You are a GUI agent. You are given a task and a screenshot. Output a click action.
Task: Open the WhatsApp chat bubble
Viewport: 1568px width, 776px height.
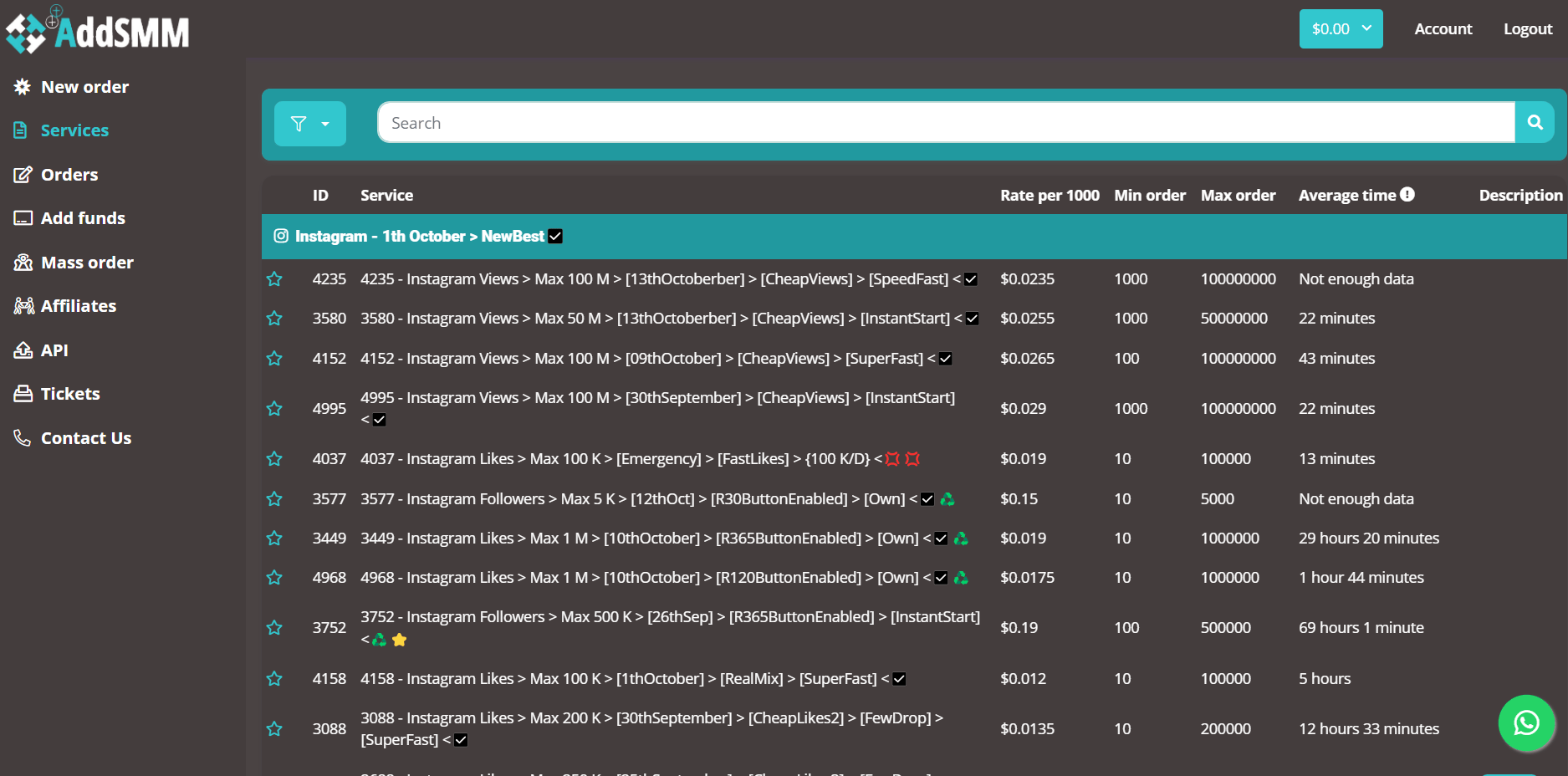pos(1526,723)
